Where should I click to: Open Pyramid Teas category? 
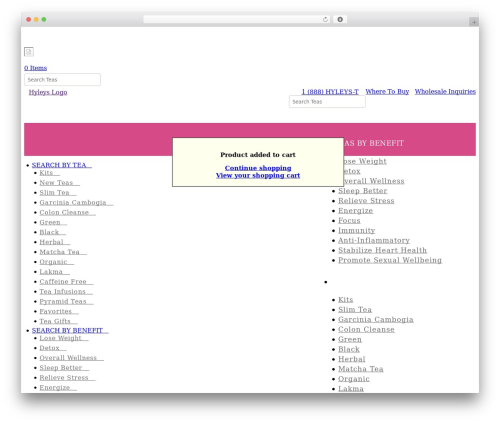tap(66, 301)
